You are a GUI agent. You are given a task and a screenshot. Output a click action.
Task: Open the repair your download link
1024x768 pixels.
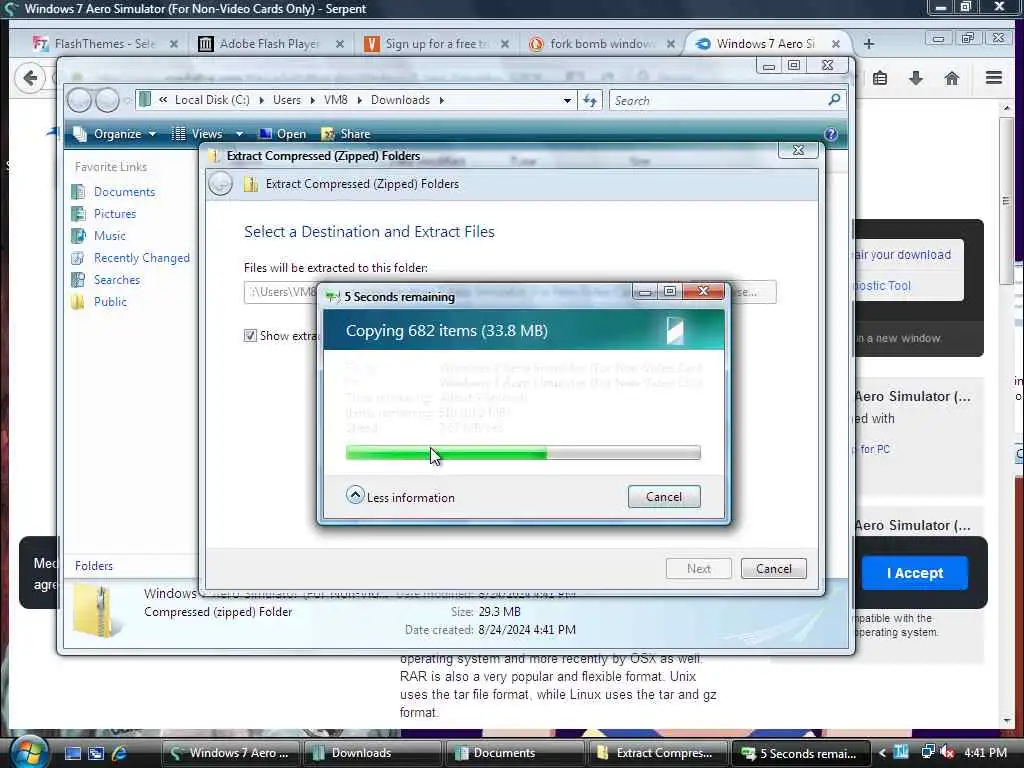point(903,255)
